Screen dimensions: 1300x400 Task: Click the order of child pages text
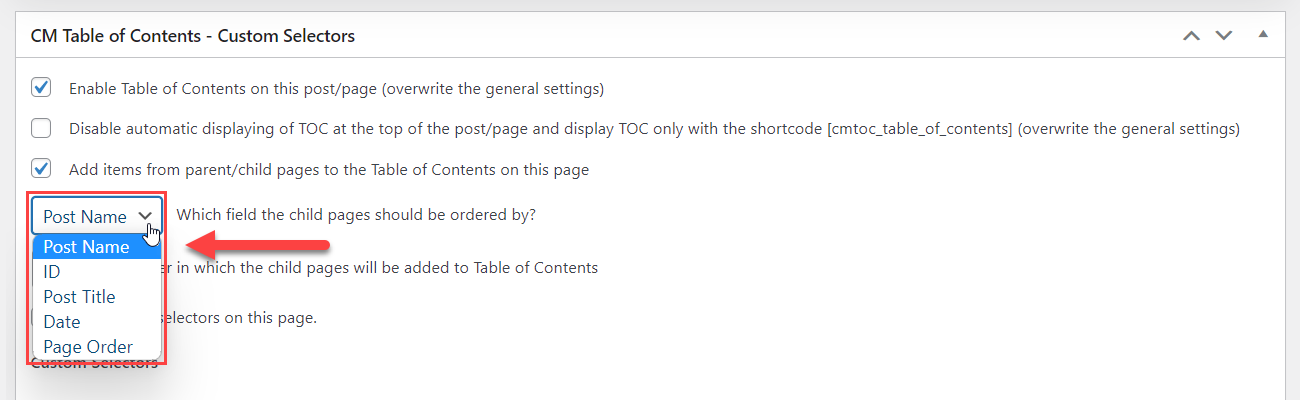(x=380, y=268)
